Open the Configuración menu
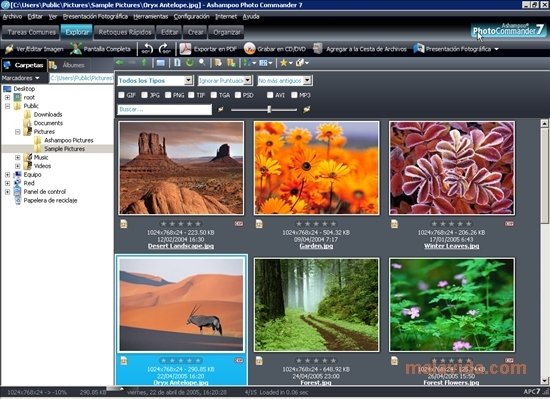This screenshot has height=399, width=550. (x=192, y=16)
